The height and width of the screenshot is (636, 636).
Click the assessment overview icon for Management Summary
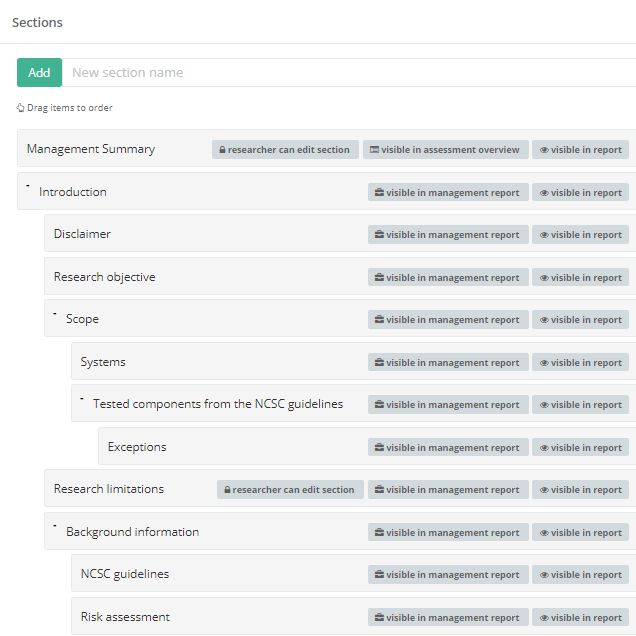[x=374, y=150]
